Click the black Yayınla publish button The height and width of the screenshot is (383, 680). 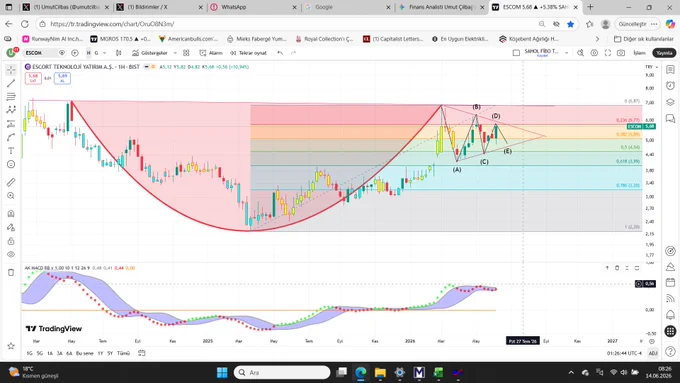point(664,53)
